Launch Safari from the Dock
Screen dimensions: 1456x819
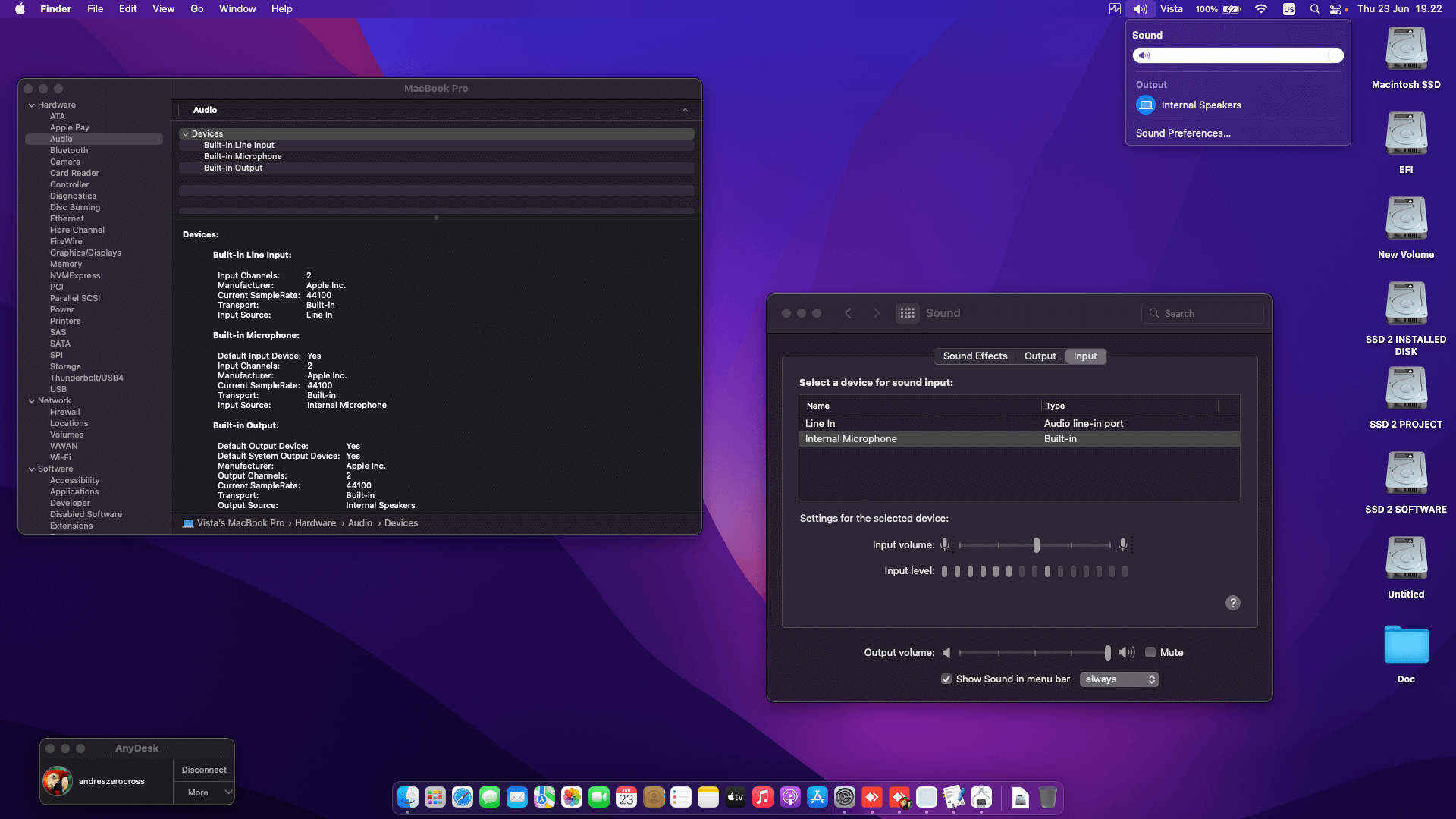(x=463, y=797)
